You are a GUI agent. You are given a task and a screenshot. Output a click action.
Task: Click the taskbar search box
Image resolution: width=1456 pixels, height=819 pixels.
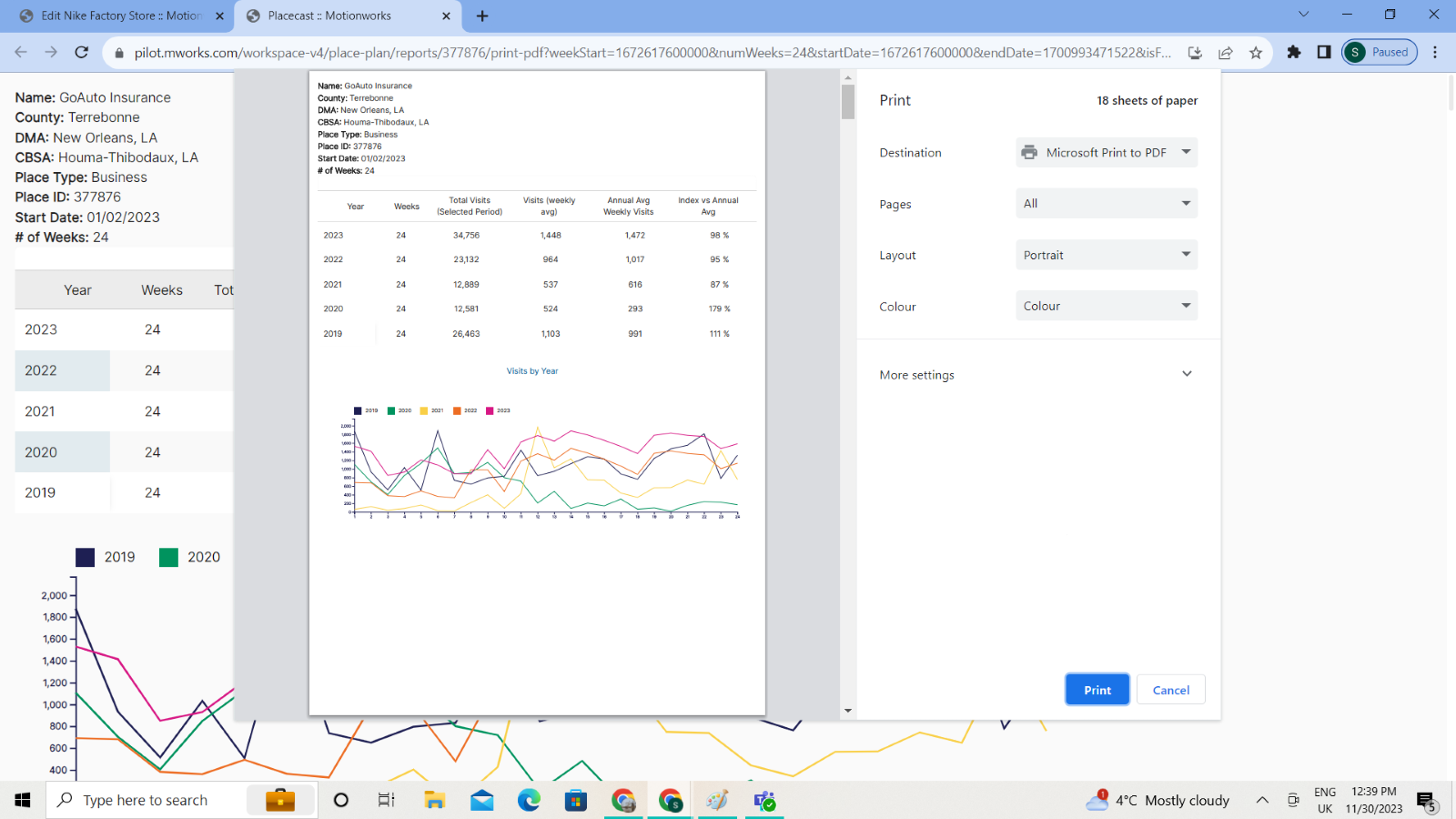pos(182,800)
